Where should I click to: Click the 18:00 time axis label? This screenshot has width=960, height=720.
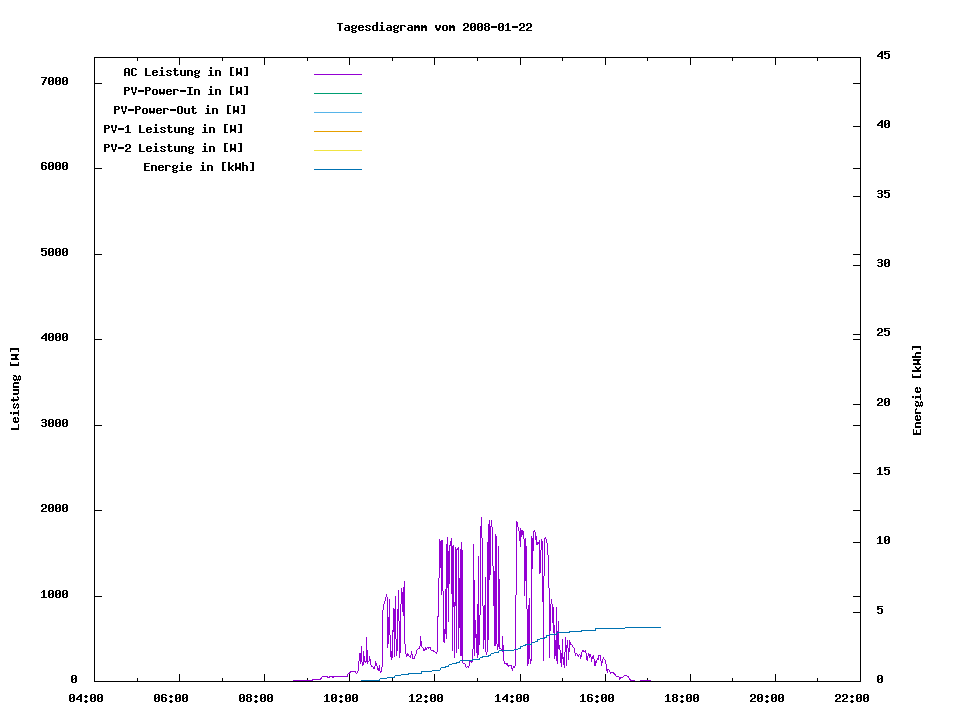coord(682,698)
